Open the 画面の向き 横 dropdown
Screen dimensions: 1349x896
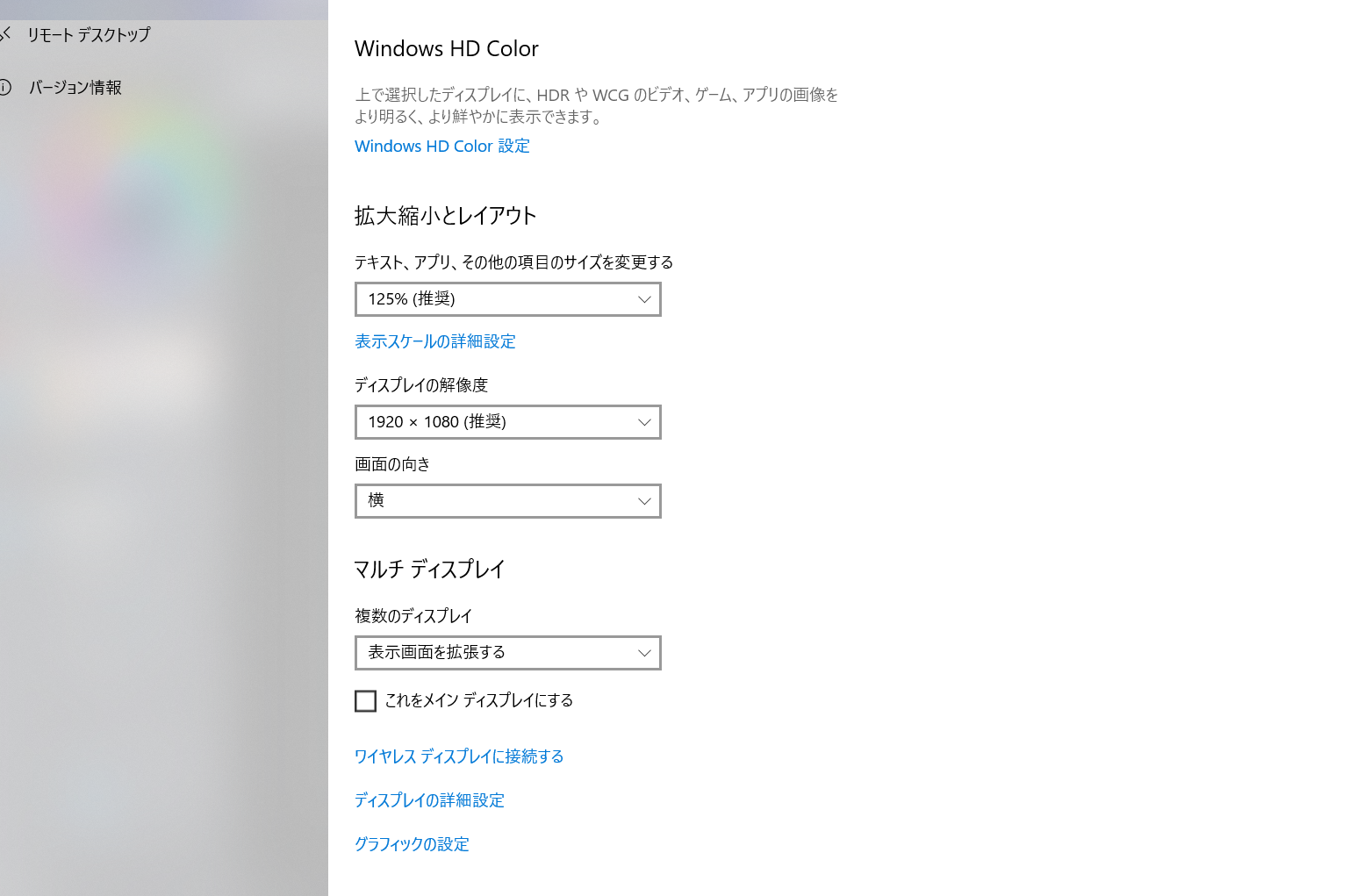507,501
